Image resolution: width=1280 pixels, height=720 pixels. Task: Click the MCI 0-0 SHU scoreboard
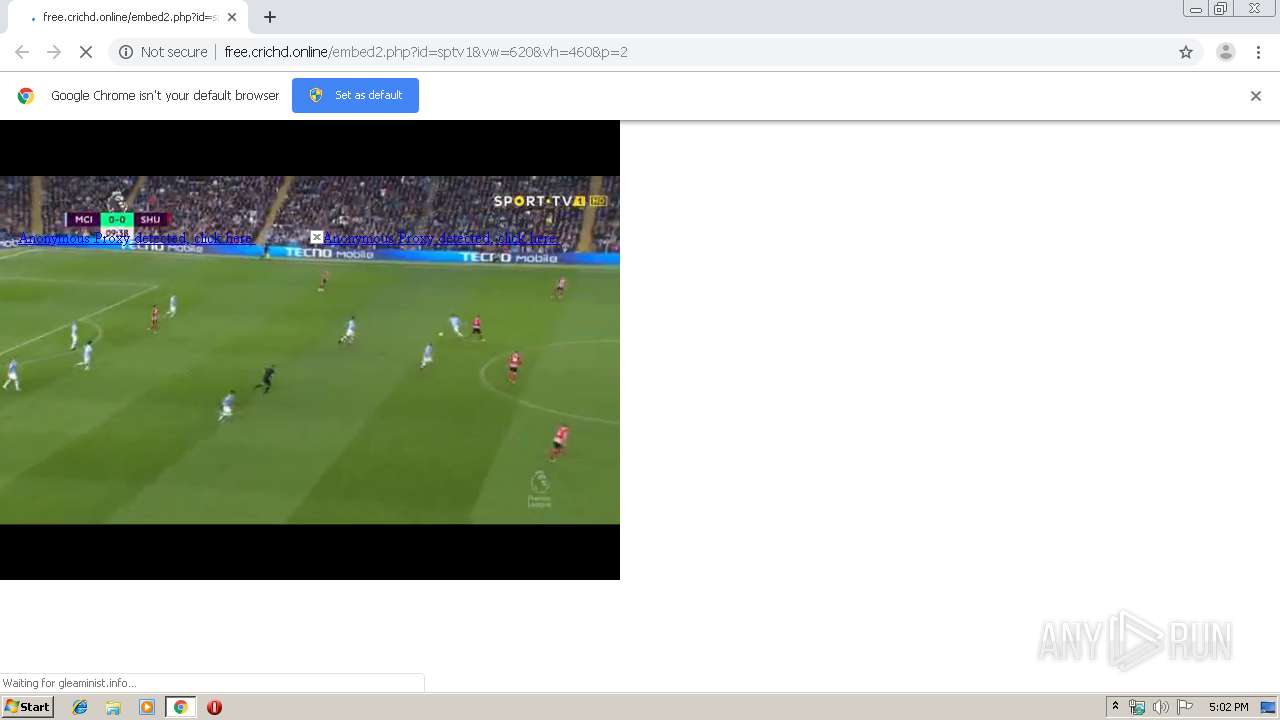coord(117,220)
